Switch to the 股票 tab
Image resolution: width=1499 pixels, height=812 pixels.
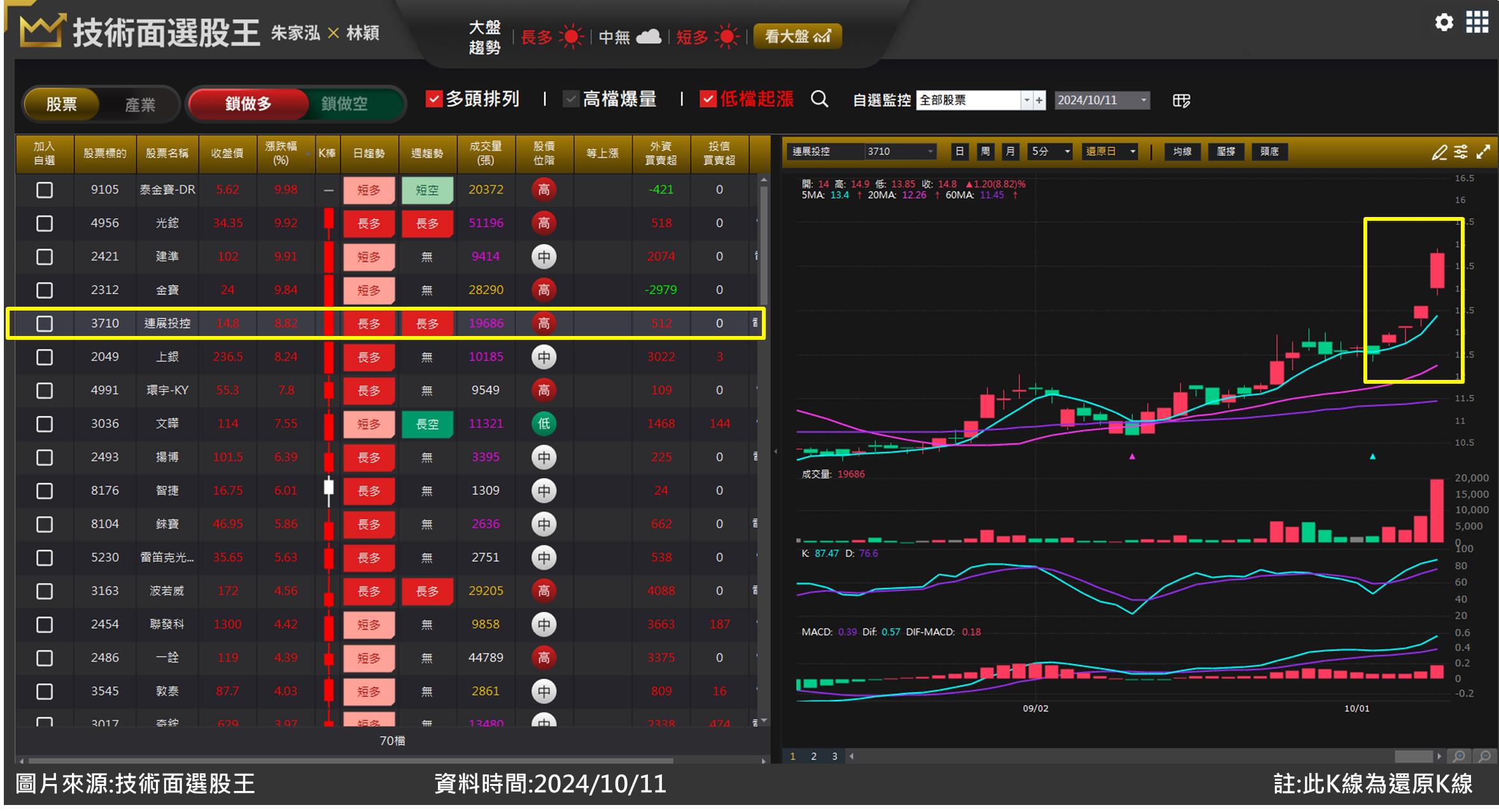click(x=61, y=104)
